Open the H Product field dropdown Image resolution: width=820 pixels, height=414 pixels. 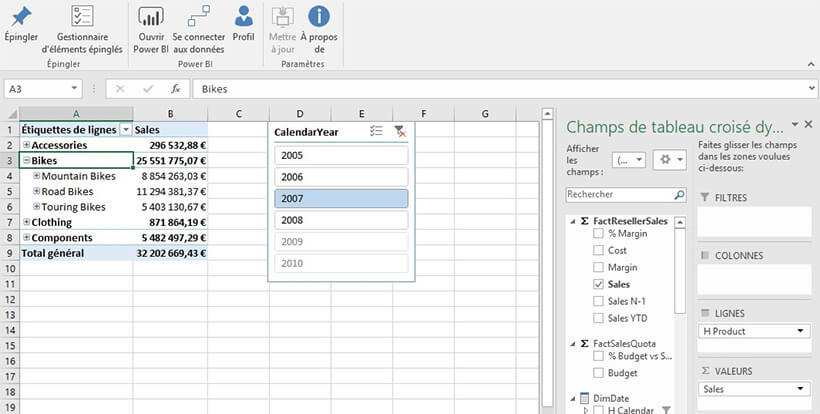[802, 331]
